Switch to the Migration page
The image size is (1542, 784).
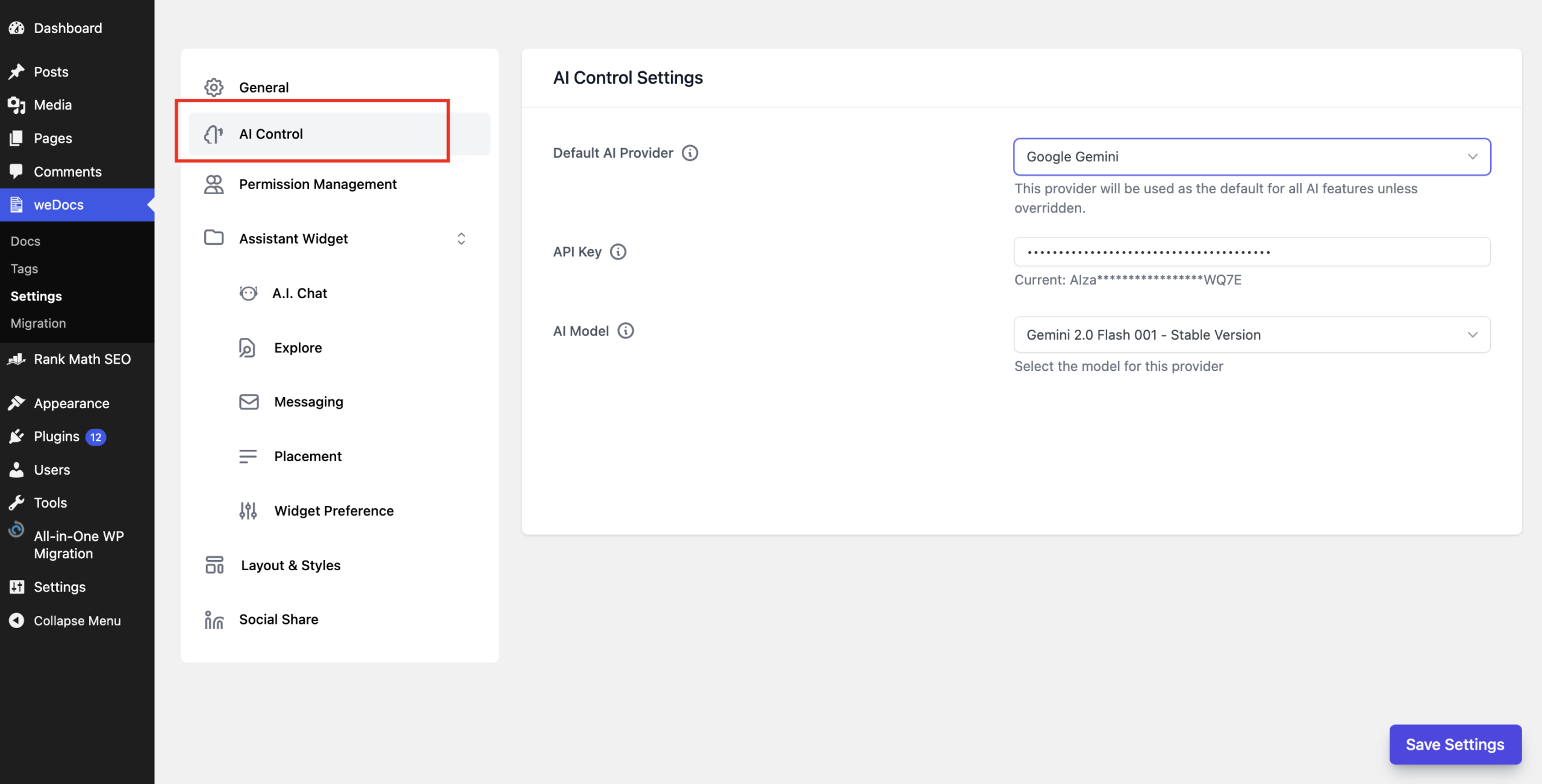tap(38, 323)
